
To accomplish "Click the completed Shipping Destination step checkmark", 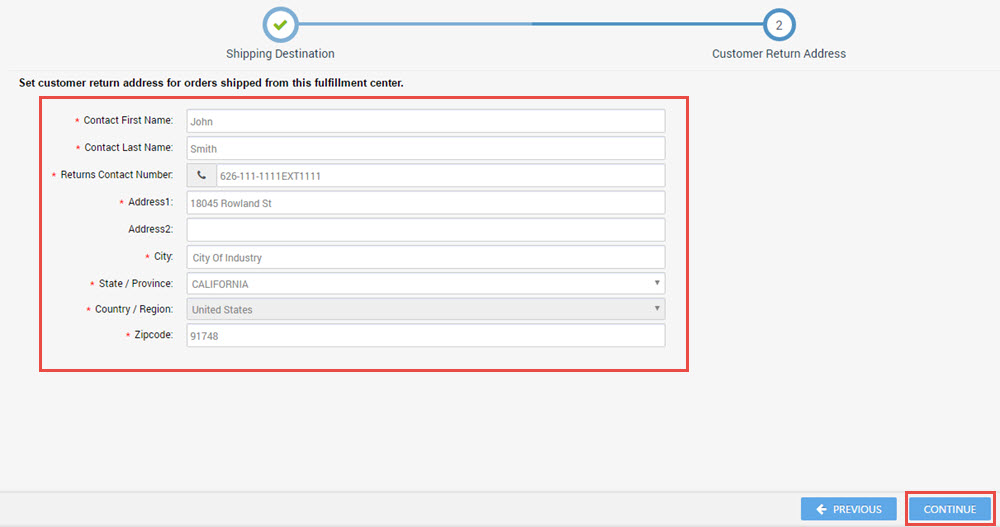I will (x=280, y=25).
